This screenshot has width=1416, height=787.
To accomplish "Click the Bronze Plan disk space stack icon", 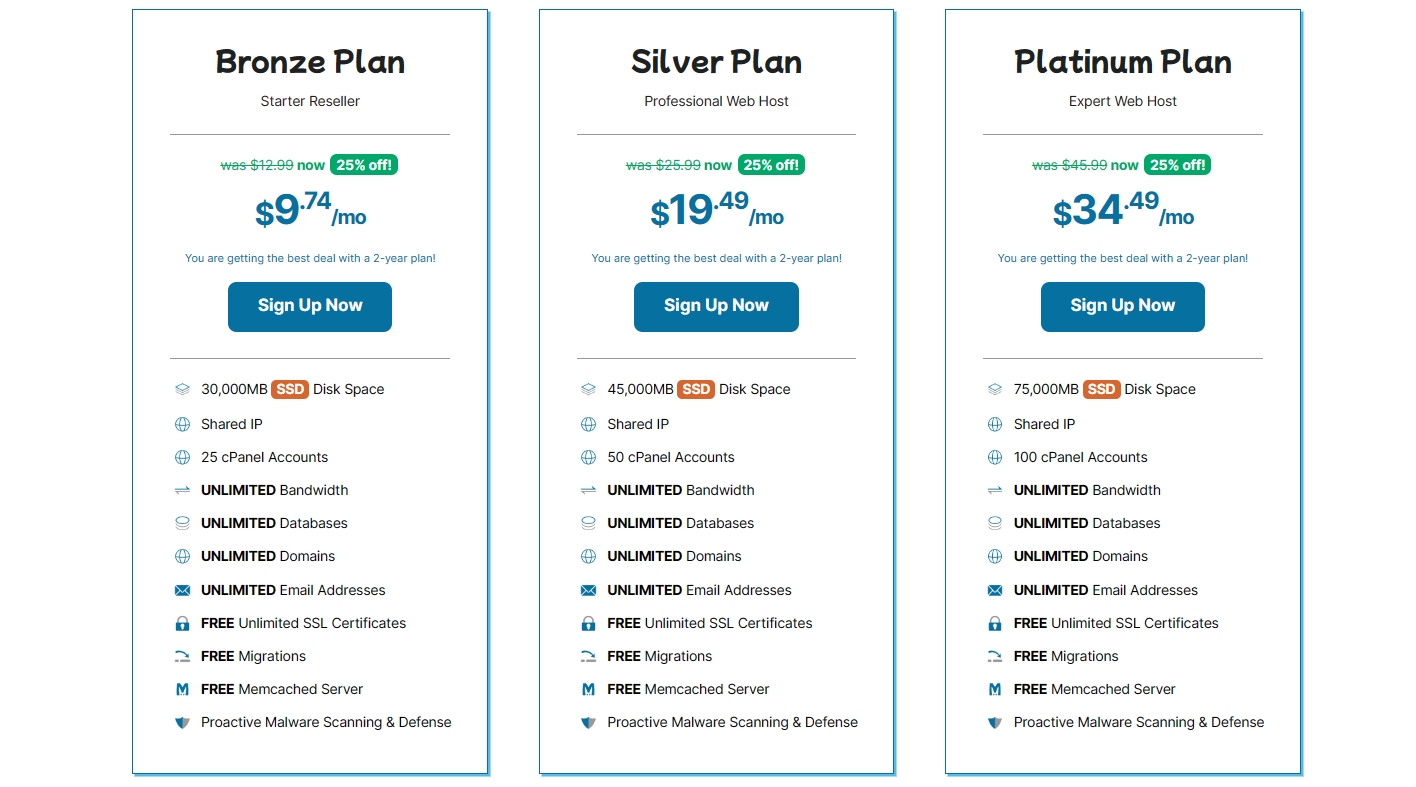I will click(x=182, y=389).
